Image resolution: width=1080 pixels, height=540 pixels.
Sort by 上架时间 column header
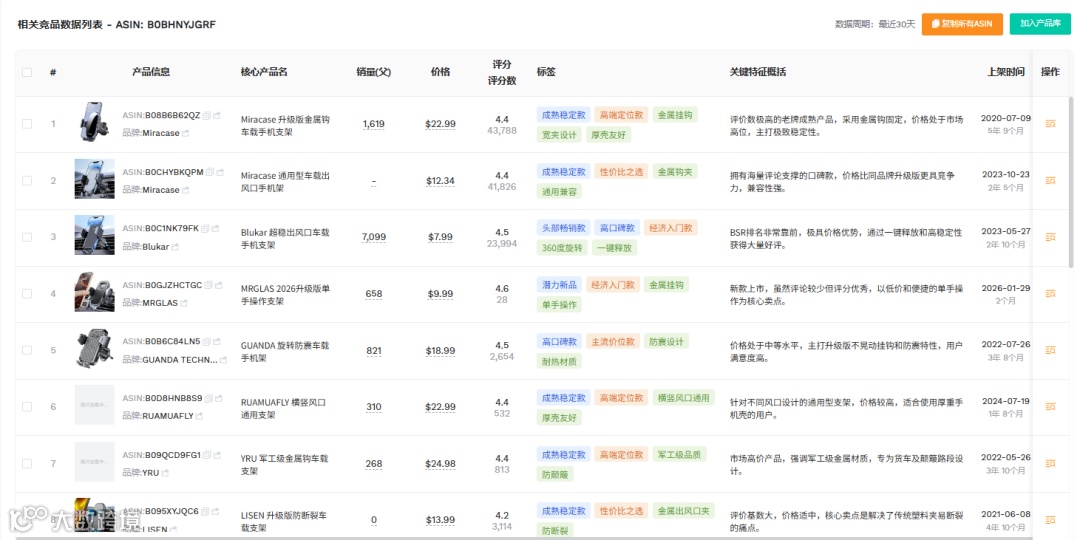(1006, 72)
